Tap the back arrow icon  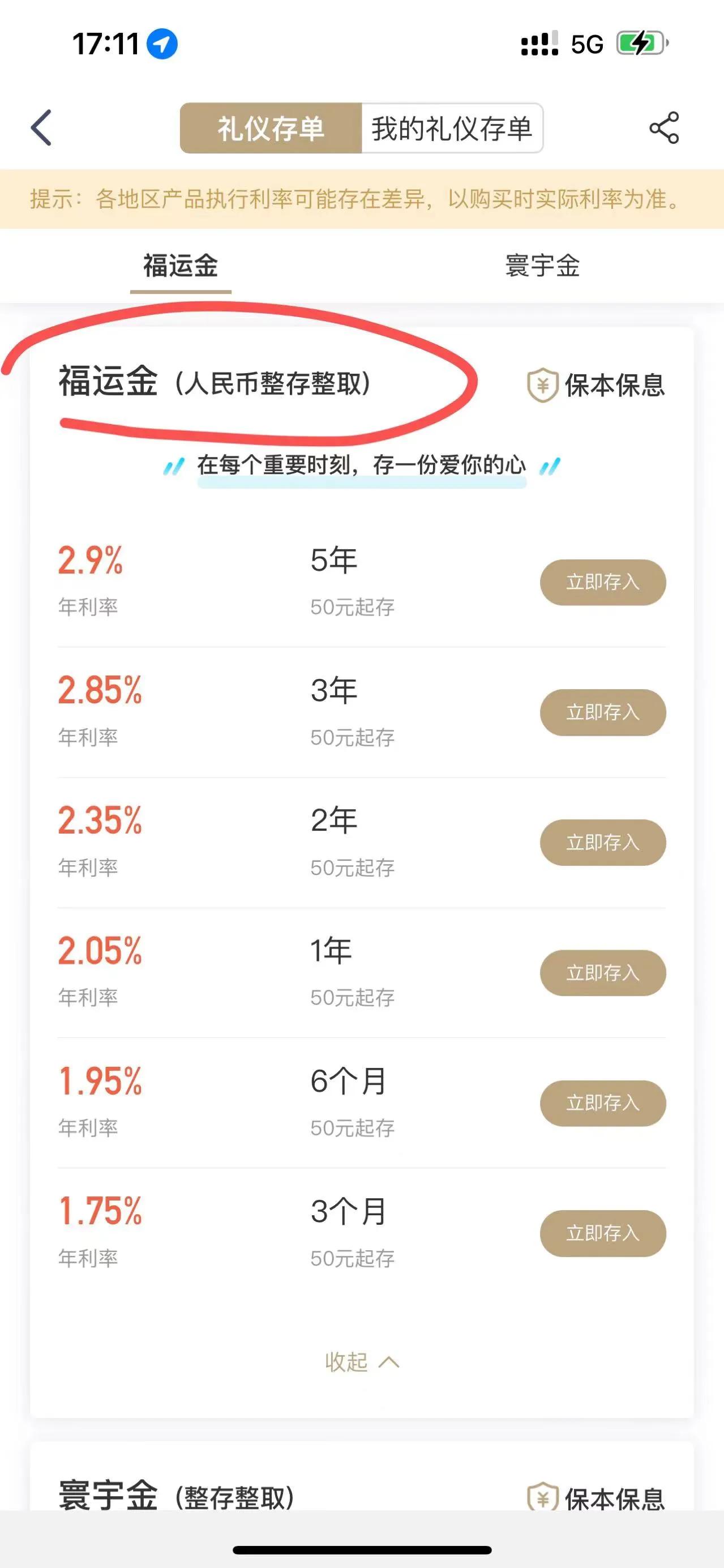tap(41, 128)
